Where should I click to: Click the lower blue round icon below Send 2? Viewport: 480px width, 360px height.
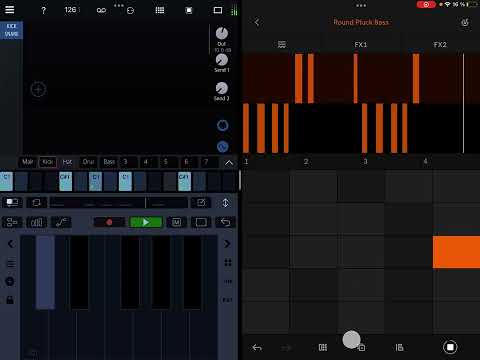click(223, 147)
